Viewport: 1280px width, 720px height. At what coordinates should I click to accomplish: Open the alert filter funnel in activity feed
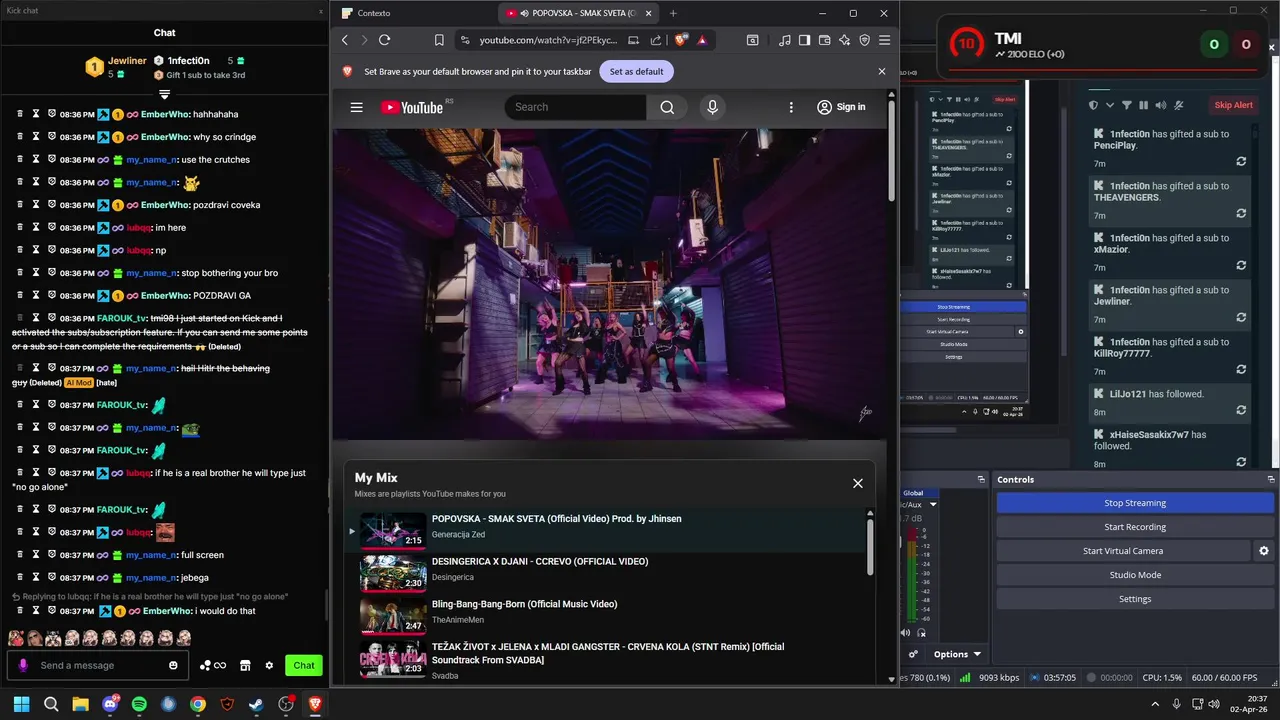click(x=1127, y=105)
